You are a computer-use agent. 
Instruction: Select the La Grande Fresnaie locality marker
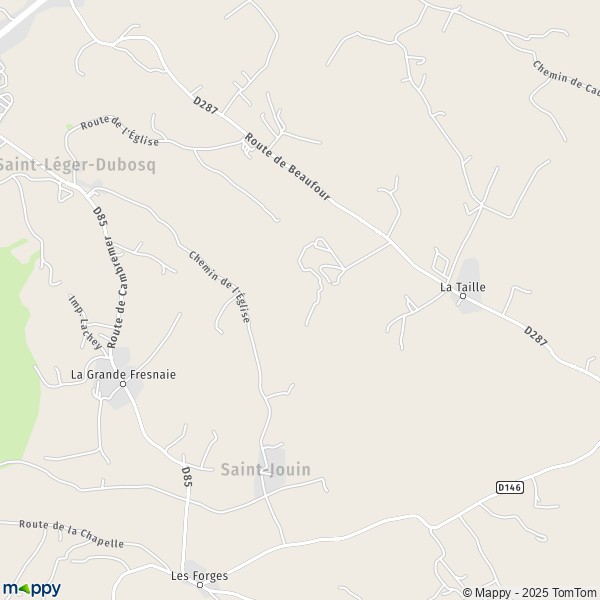[x=123, y=384]
